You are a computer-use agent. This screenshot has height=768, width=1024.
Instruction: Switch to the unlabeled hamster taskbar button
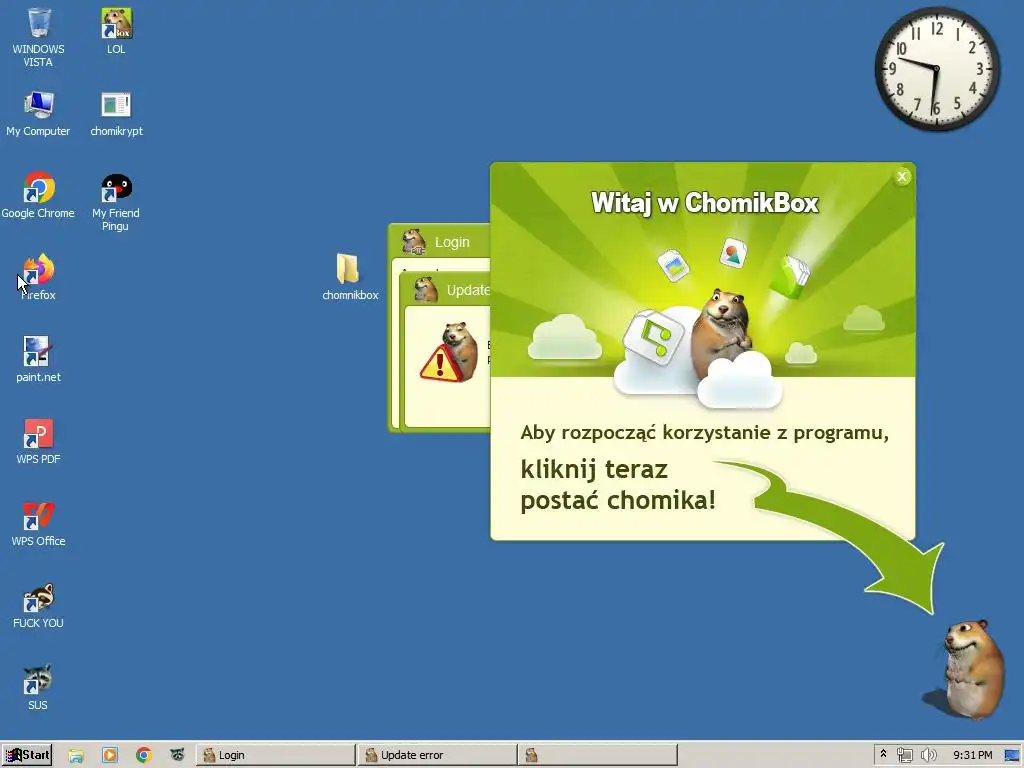click(598, 755)
